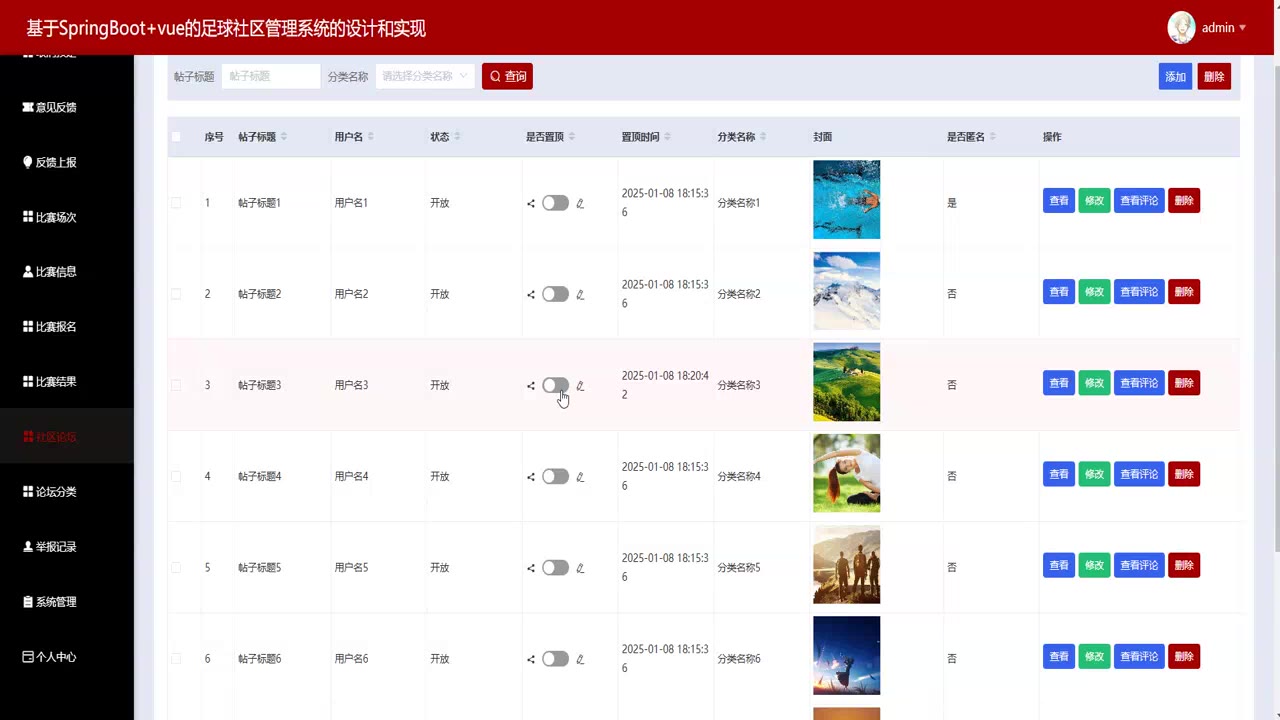Click the 帖子标题 search input field
The height and width of the screenshot is (720, 1280).
(x=271, y=76)
